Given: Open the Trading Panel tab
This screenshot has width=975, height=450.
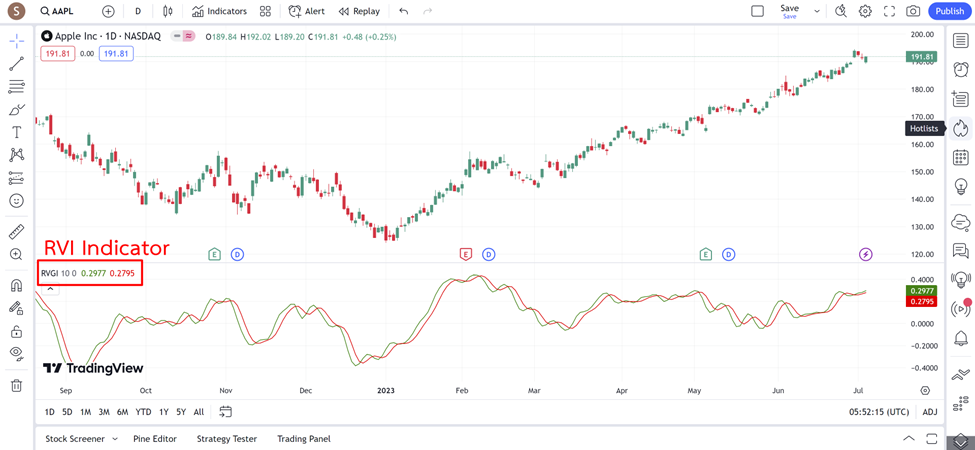Looking at the screenshot, I should (304, 439).
